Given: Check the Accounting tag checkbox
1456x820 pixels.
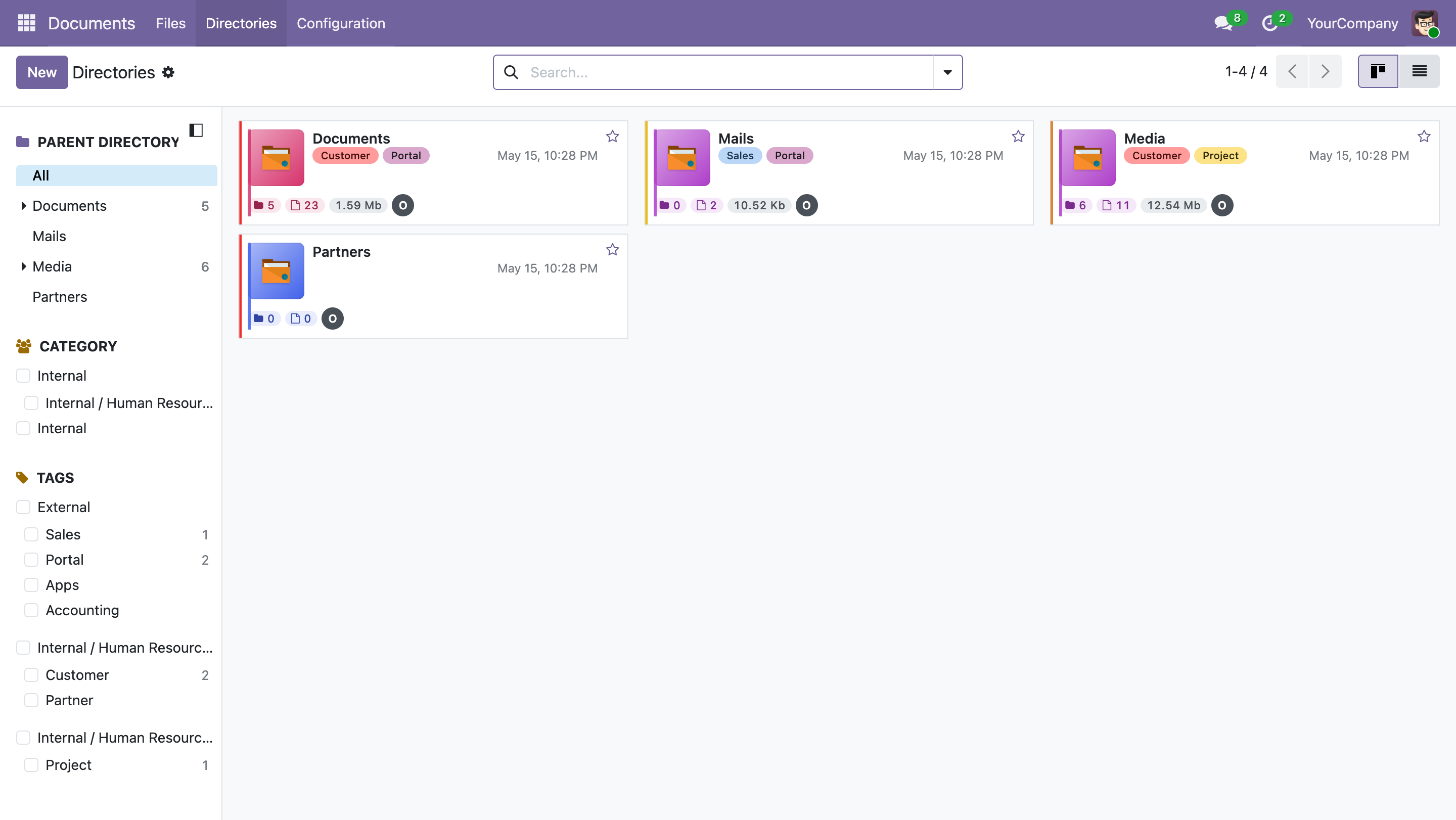Looking at the screenshot, I should pyautogui.click(x=32, y=610).
